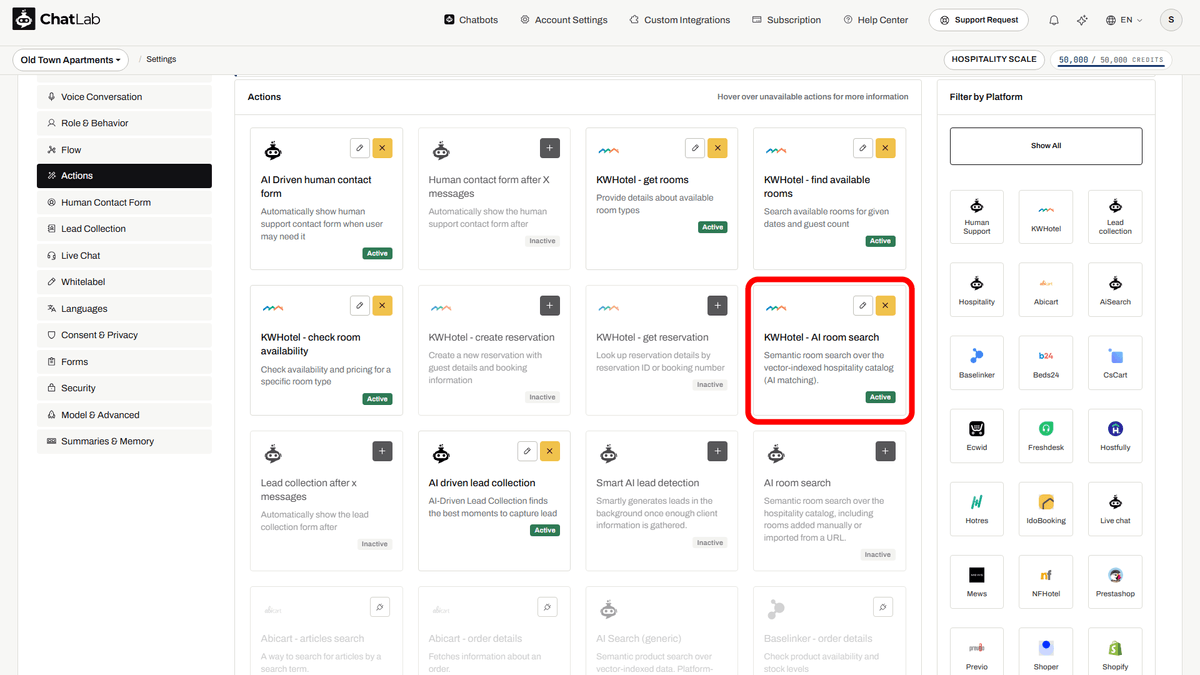Image resolution: width=1200 pixels, height=675 pixels.
Task: Open Help Center in top navigation
Action: 875,20
